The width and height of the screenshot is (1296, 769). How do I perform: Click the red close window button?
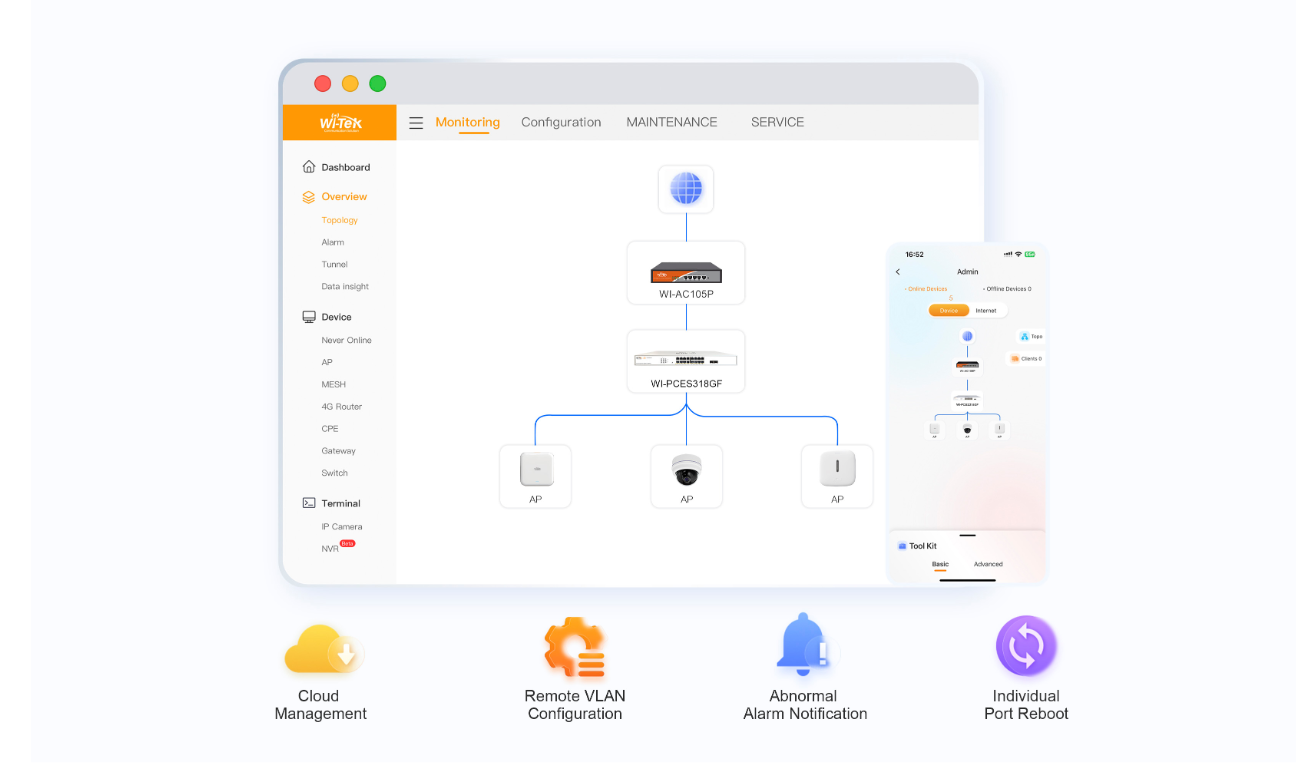pos(322,84)
